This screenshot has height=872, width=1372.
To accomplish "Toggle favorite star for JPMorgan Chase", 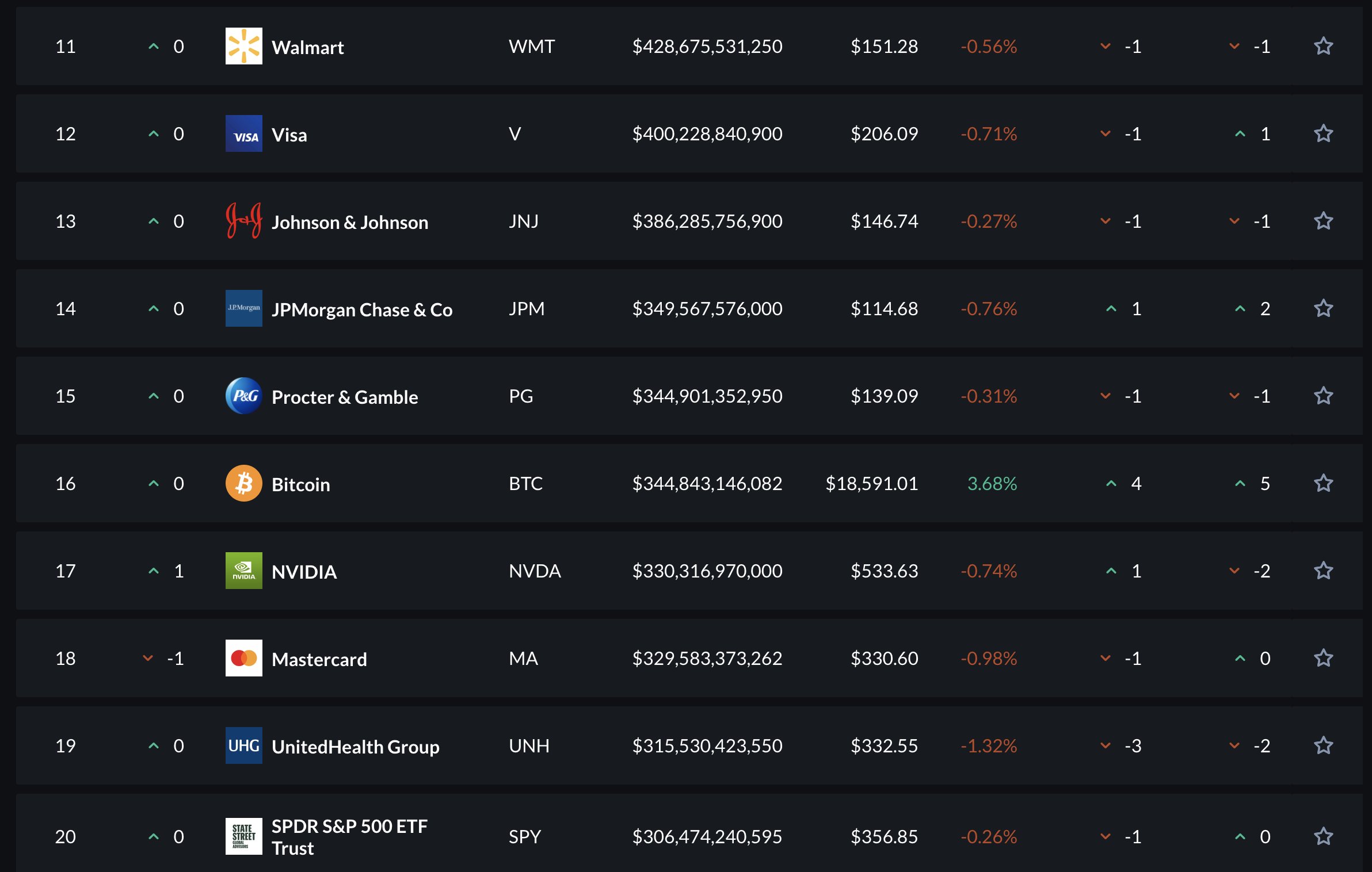I will tap(1323, 308).
